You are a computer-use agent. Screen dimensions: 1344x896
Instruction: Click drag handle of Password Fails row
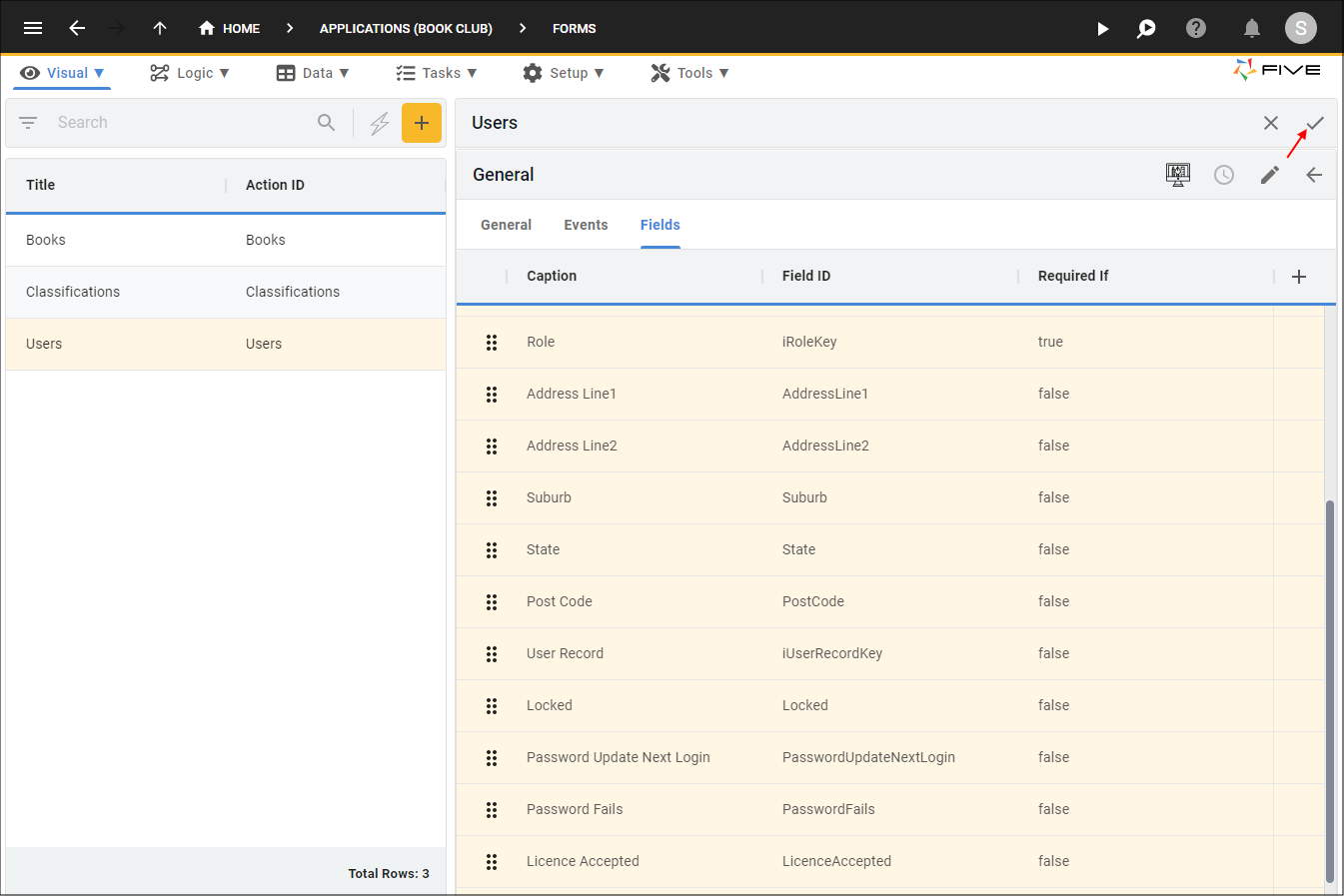tap(492, 810)
